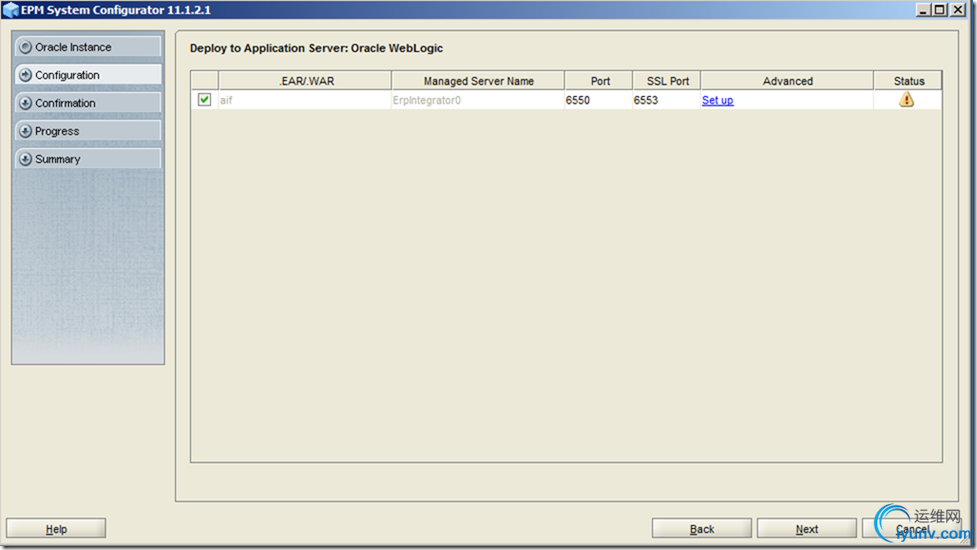Click the Summary step icon
The height and width of the screenshot is (550, 977).
point(26,159)
